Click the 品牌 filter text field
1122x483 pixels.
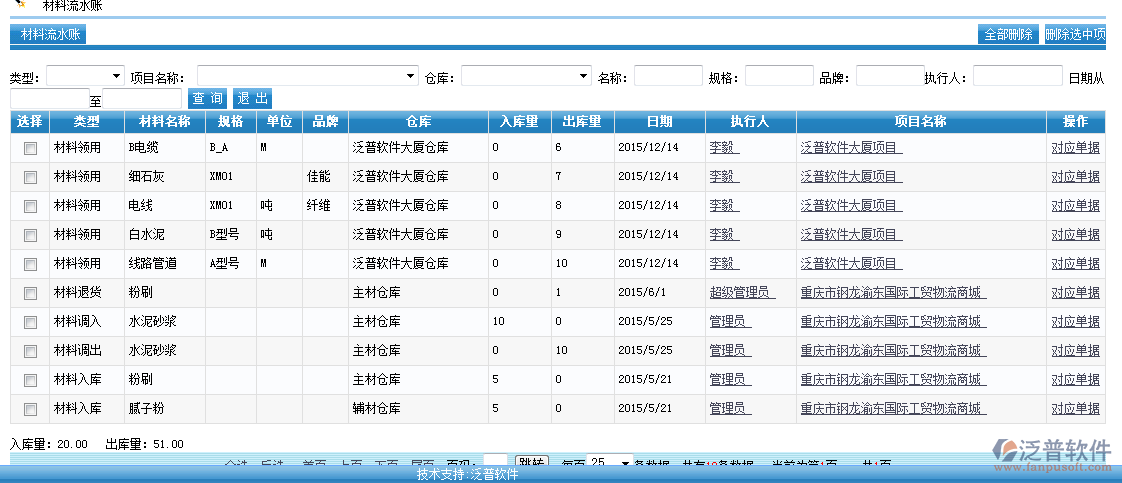click(890, 76)
